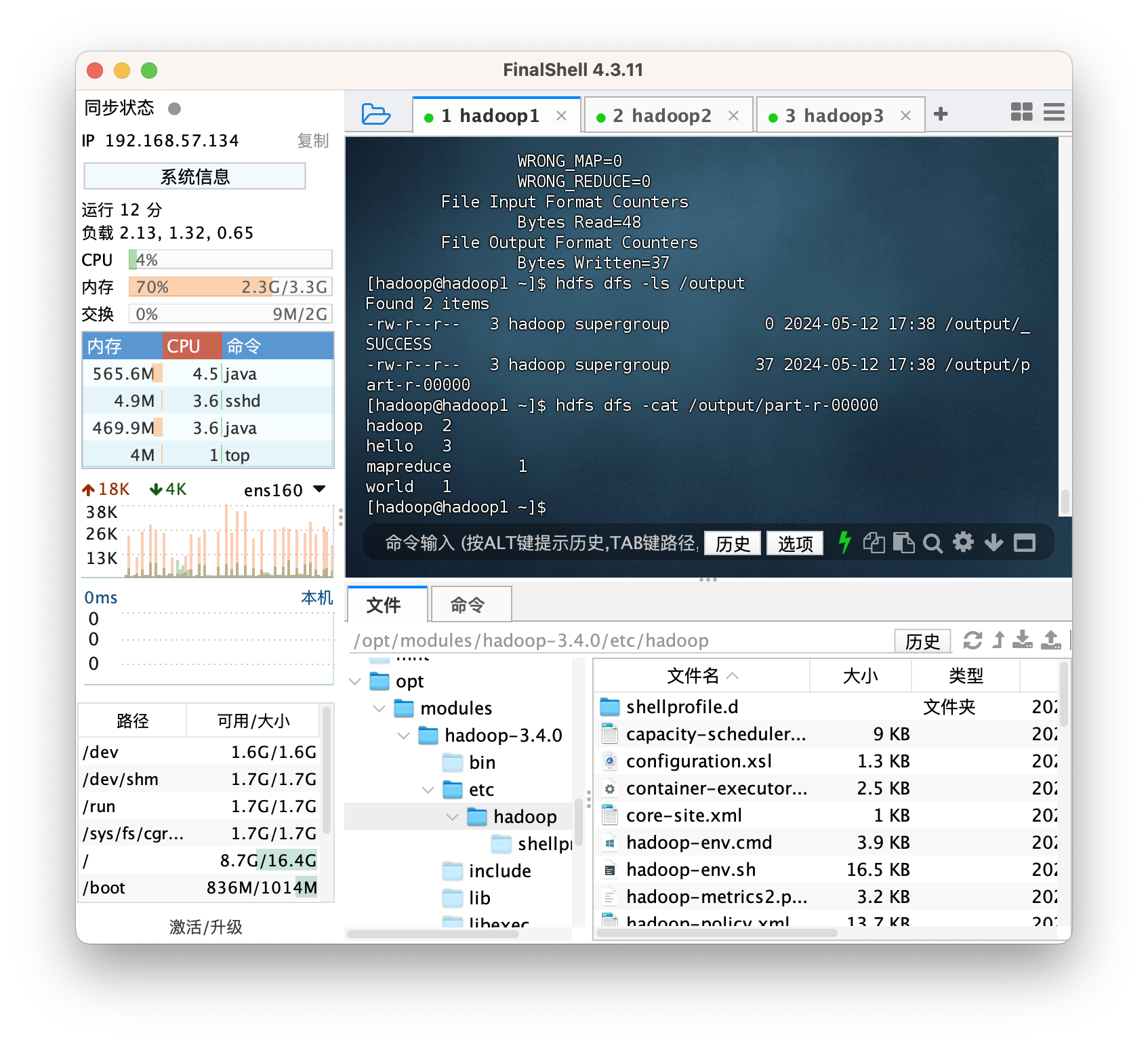Image resolution: width=1148 pixels, height=1044 pixels.
Task: Sort file list by 大小 column header
Action: click(861, 675)
